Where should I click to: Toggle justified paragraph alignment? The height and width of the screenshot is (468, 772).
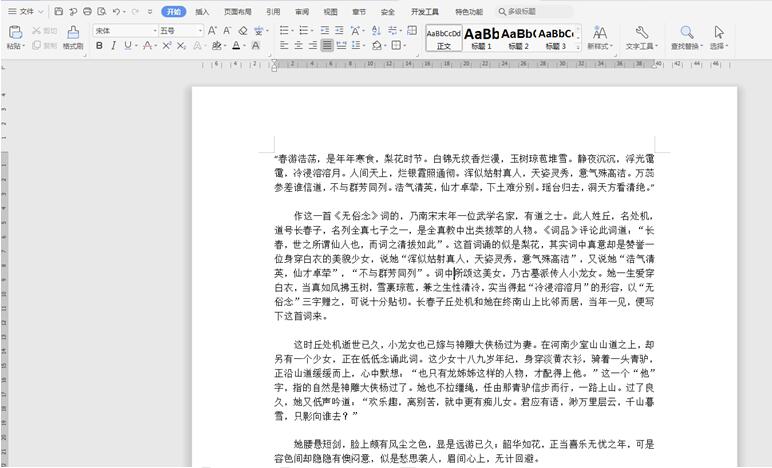coord(327,46)
